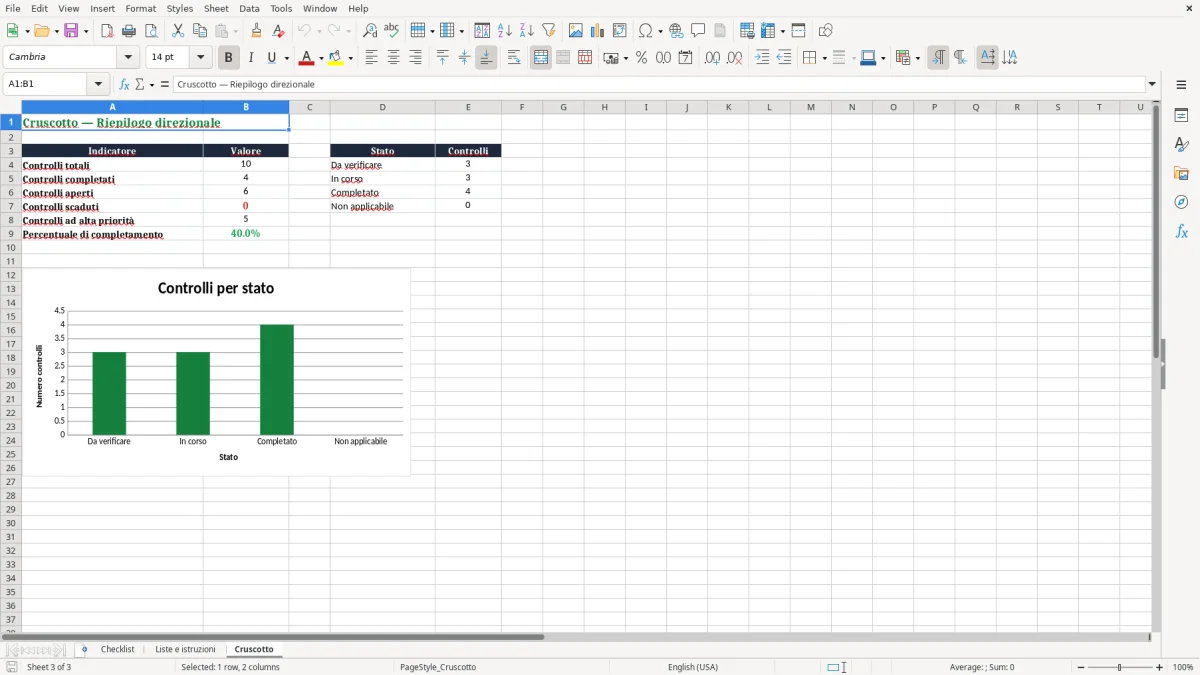Viewport: 1200px width, 675px height.
Task: Click the formula input field
Action: [x=659, y=85]
